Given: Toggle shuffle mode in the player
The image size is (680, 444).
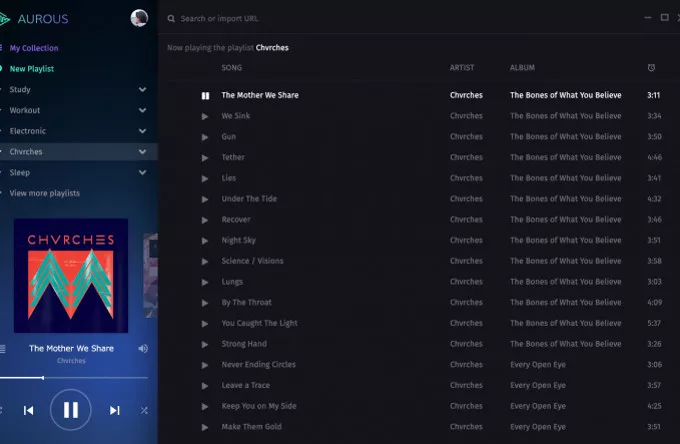Looking at the screenshot, I should point(144,410).
